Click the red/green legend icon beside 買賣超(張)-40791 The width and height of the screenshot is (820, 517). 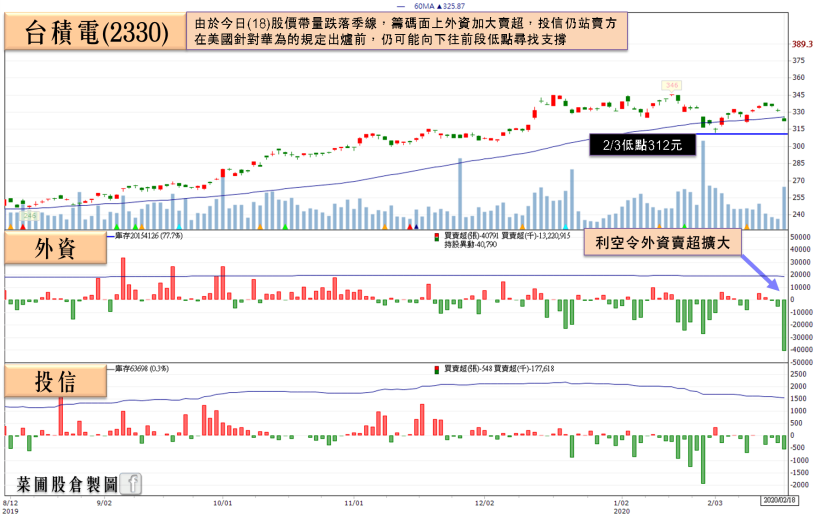(x=437, y=237)
